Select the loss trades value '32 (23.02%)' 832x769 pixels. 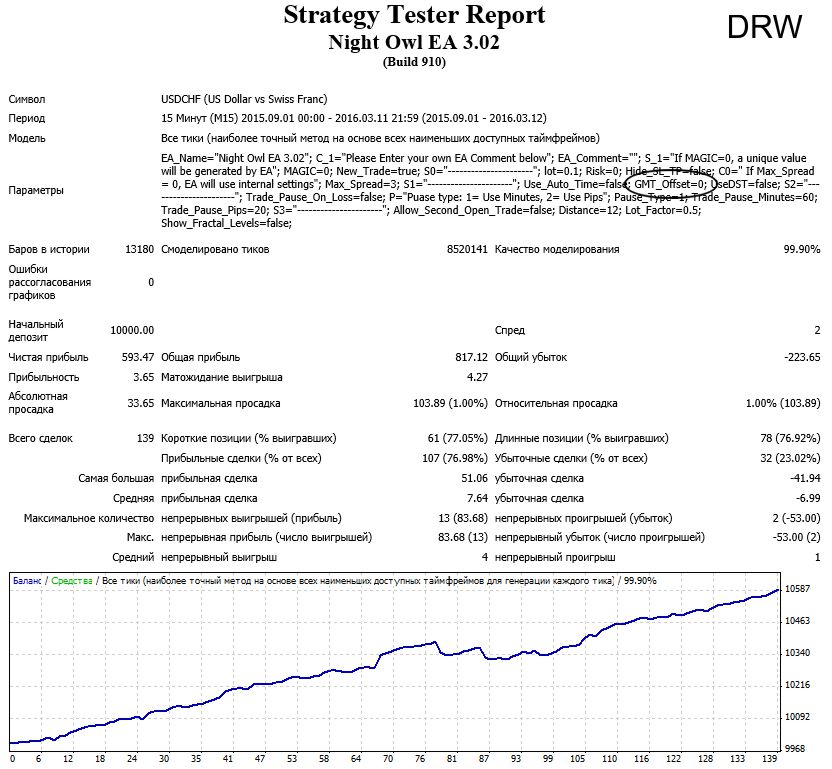pyautogui.click(x=790, y=459)
